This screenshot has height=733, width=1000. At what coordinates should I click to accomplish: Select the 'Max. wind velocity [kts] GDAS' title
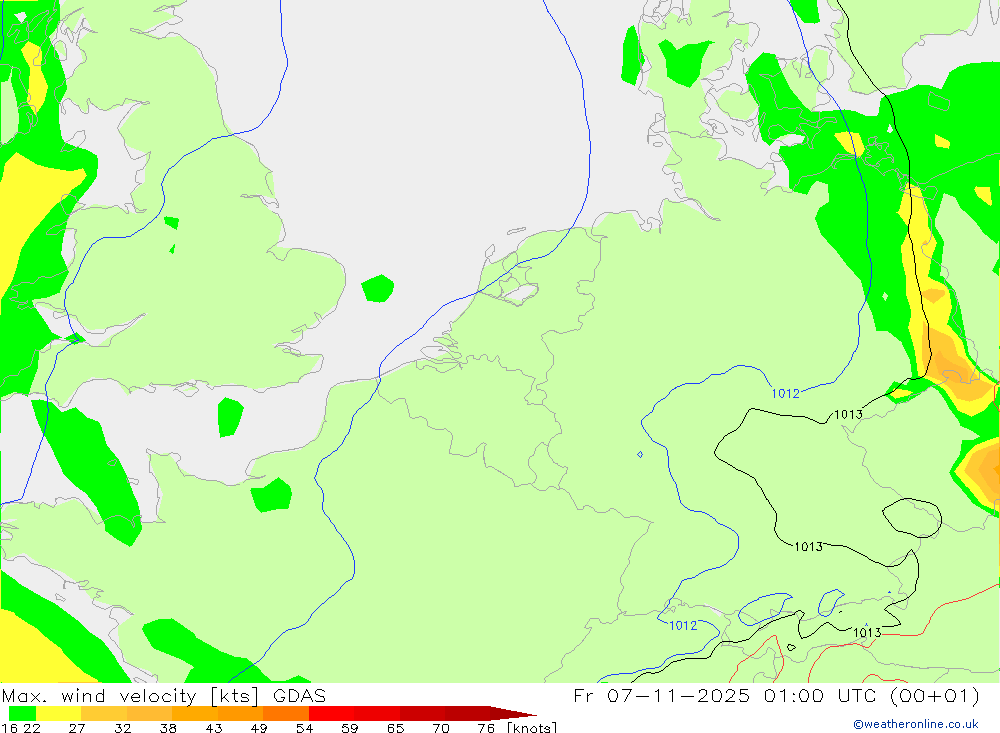tap(164, 696)
